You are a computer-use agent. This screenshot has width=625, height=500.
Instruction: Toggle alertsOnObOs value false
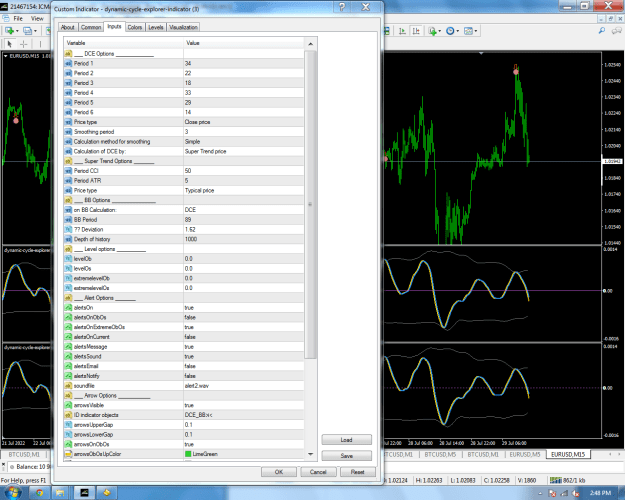tap(244, 317)
